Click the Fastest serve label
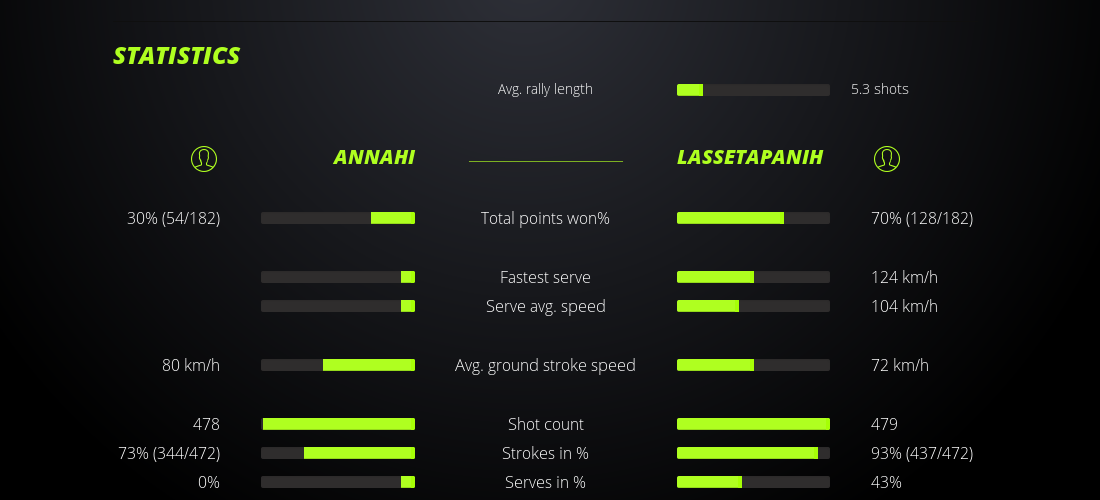Viewport: 1100px width, 500px height. pos(545,277)
